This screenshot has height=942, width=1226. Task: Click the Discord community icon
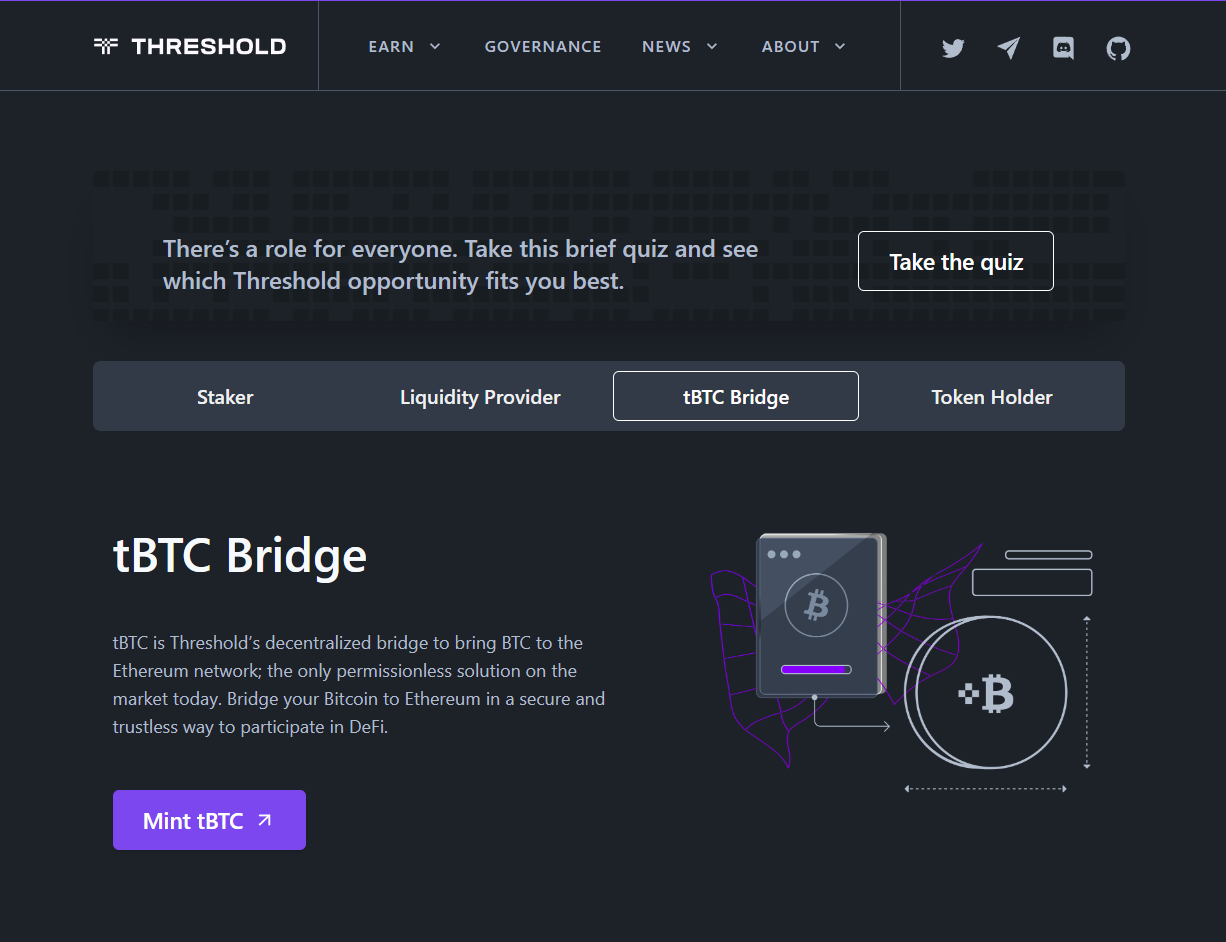1063,47
